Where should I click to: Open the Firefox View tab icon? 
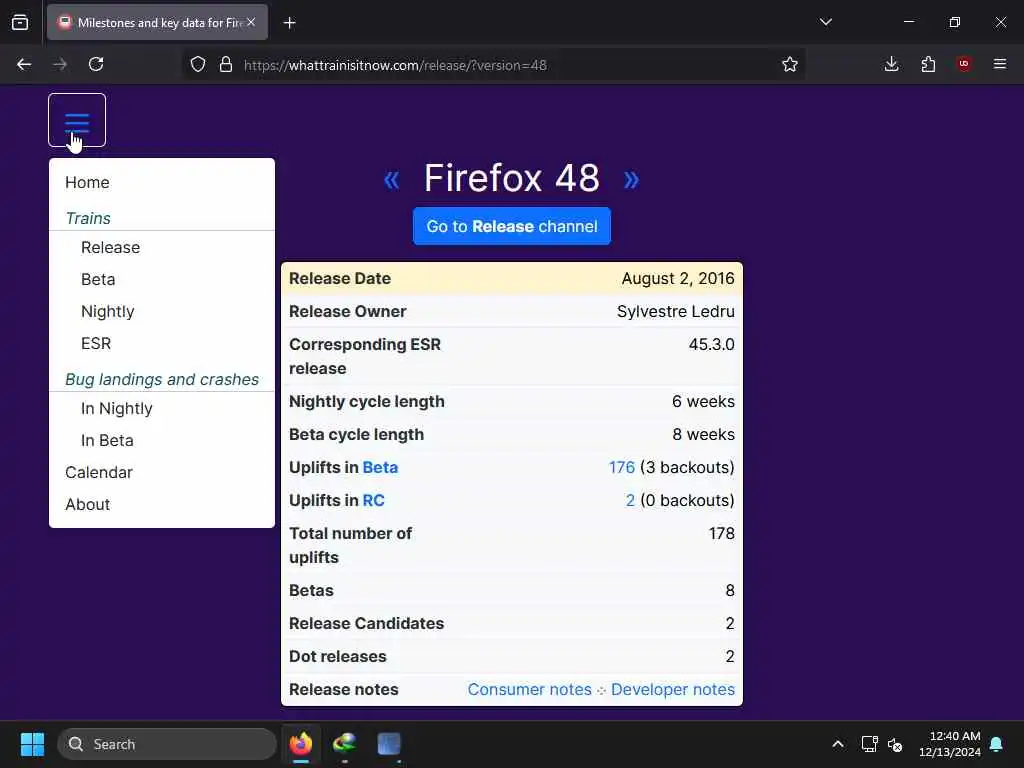click(x=20, y=22)
